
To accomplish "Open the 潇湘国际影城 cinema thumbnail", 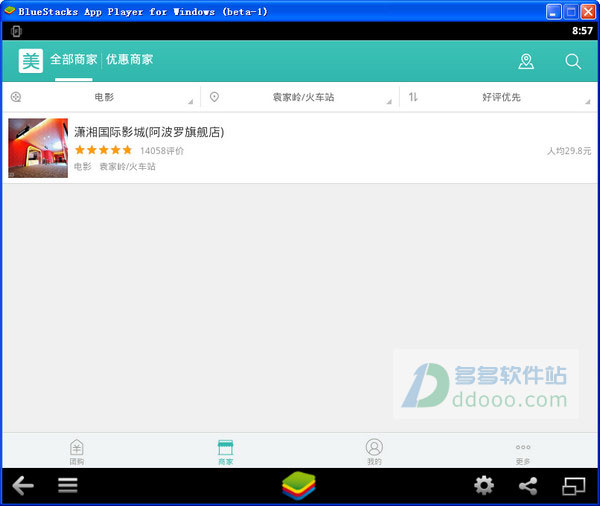I will 38,148.
